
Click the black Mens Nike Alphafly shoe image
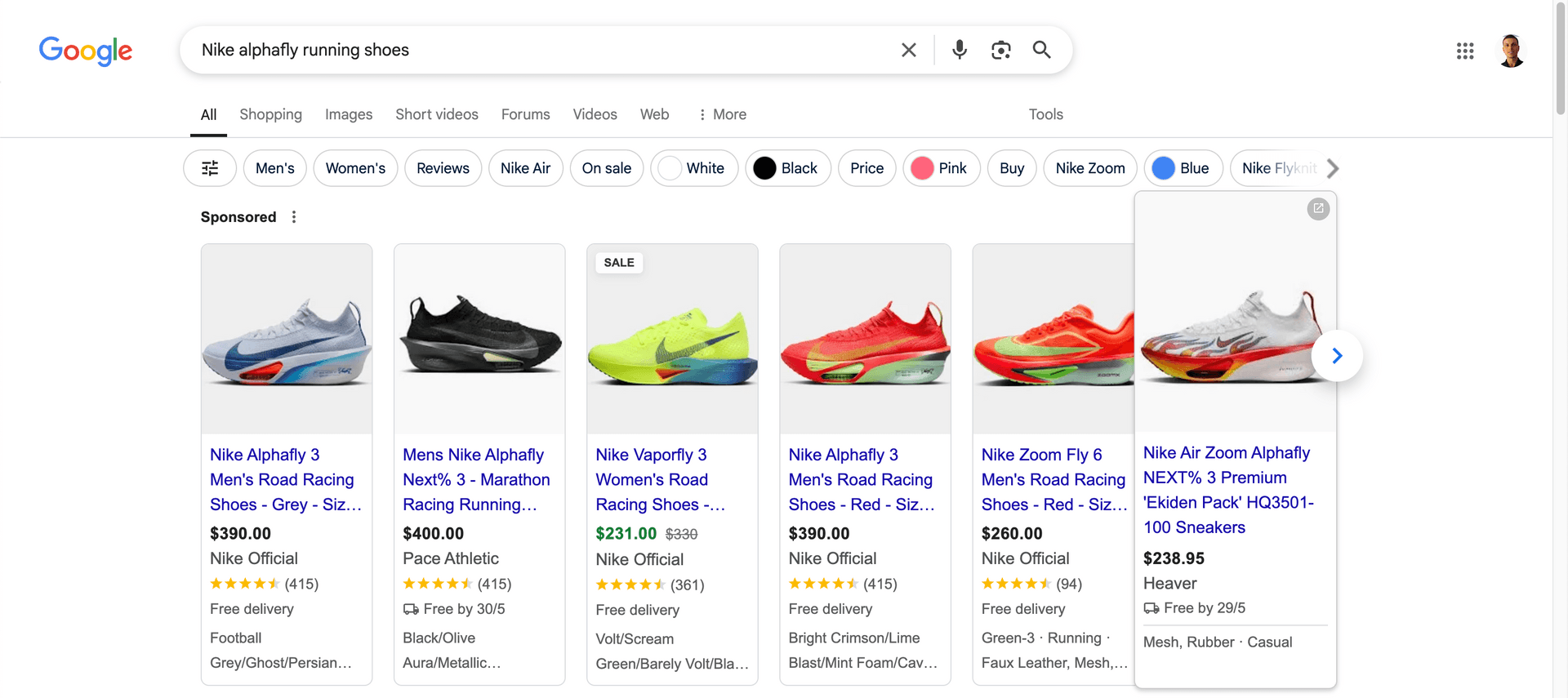pyautogui.click(x=479, y=338)
